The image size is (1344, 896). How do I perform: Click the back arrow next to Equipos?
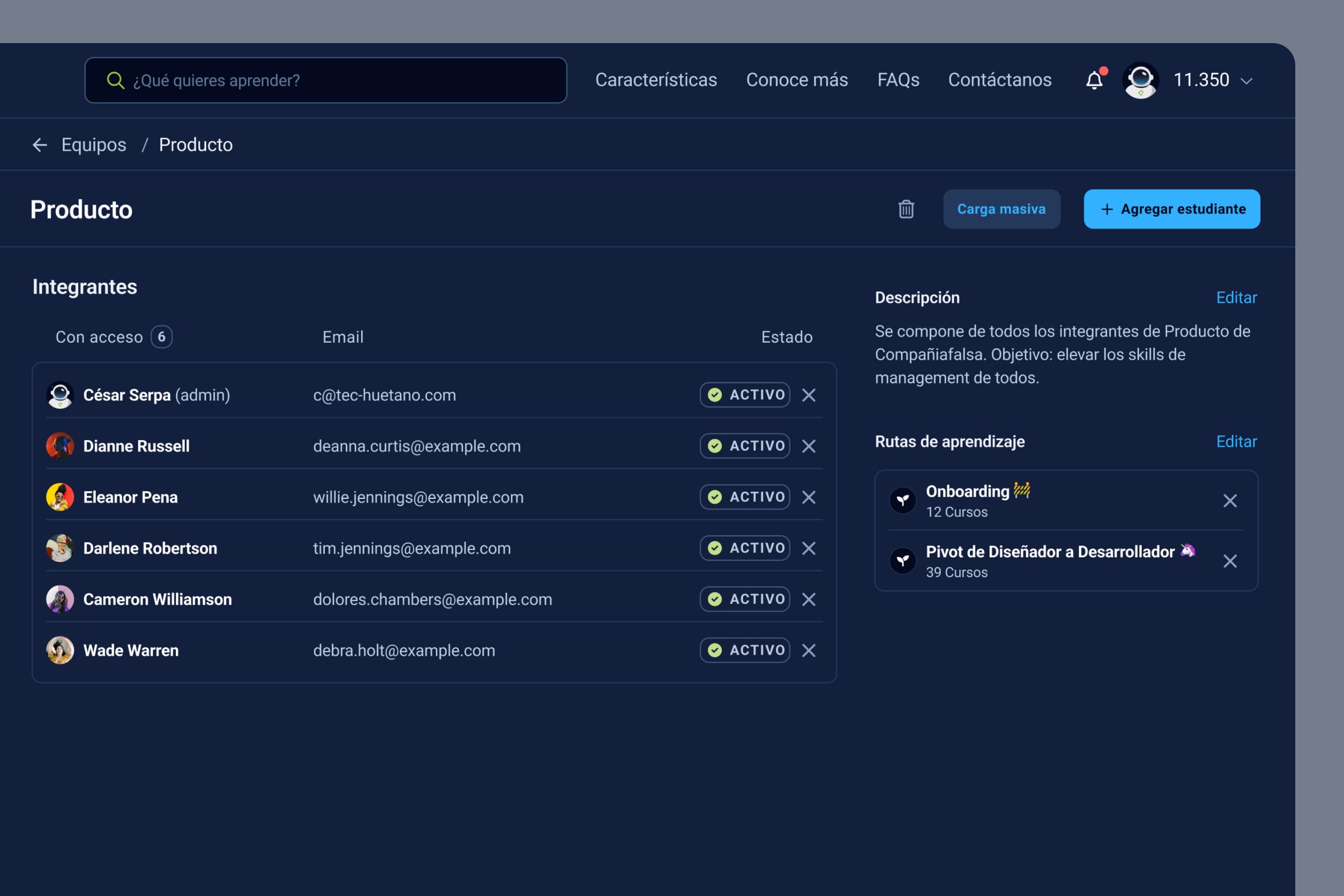39,144
